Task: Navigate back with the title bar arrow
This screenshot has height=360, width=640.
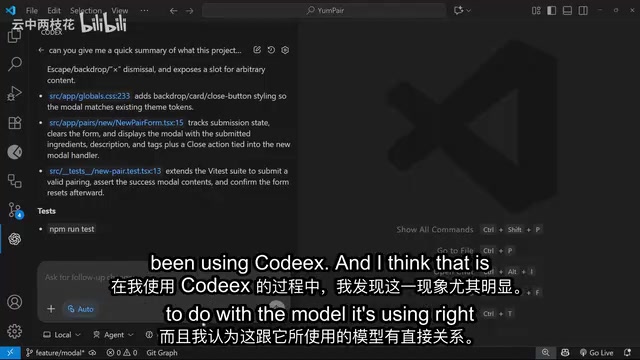Action: point(173,11)
